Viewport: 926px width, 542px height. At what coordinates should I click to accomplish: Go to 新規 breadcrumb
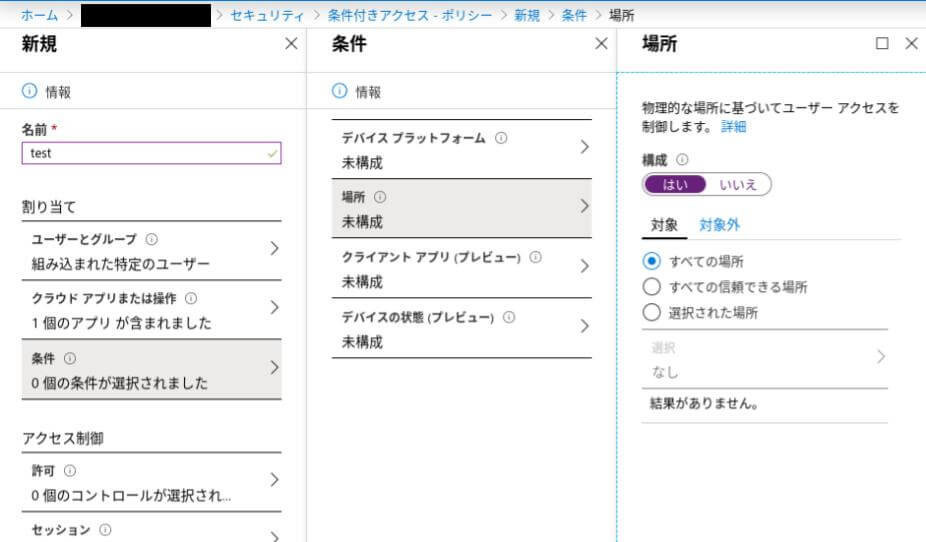[527, 15]
